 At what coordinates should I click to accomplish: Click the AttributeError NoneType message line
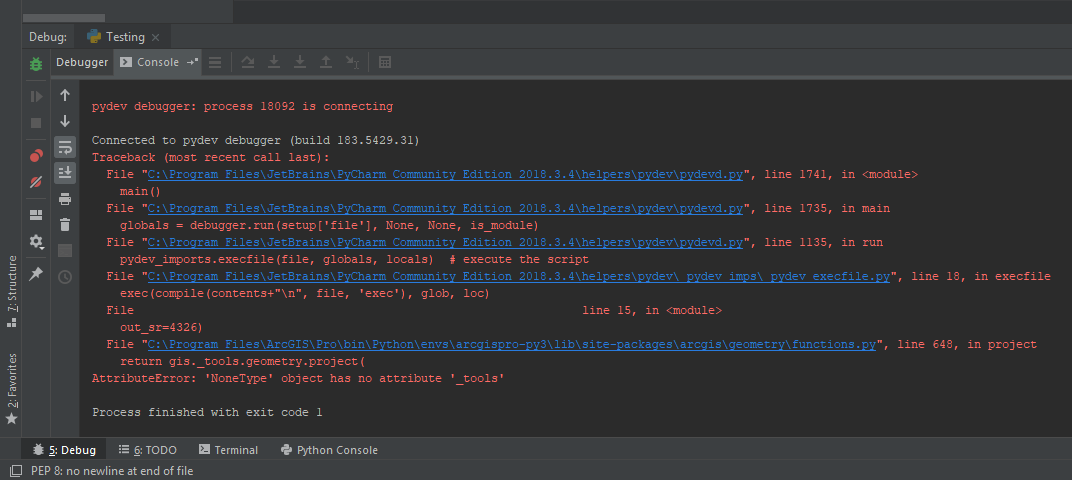tap(298, 378)
